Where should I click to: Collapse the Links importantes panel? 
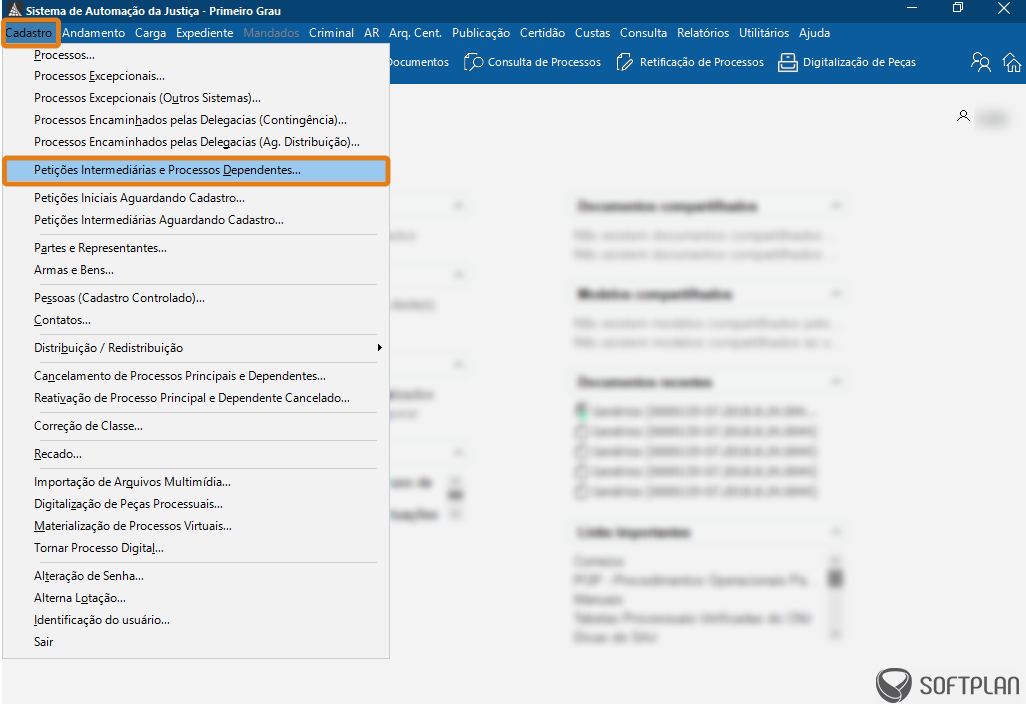[836, 532]
